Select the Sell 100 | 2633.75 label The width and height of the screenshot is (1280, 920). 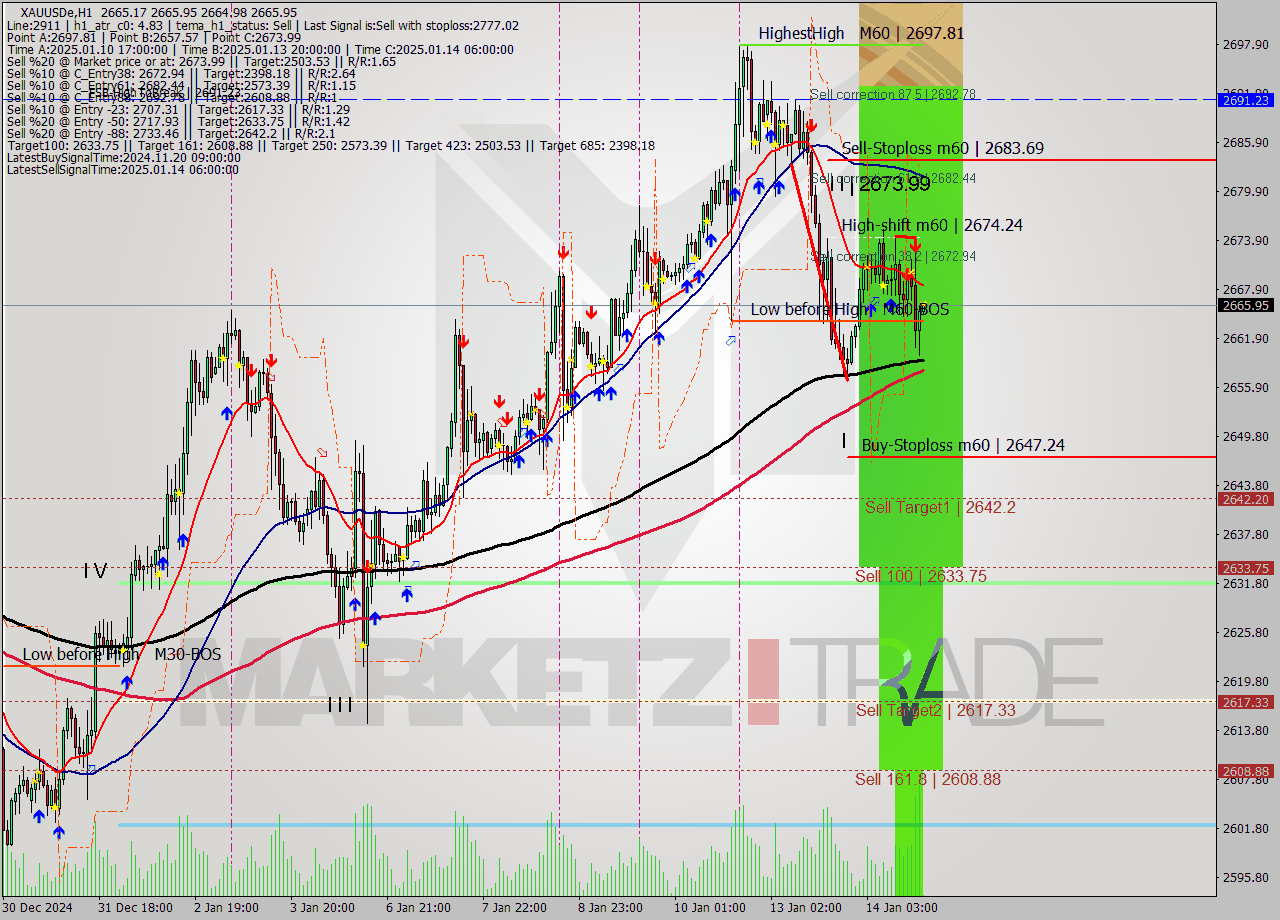tap(921, 576)
